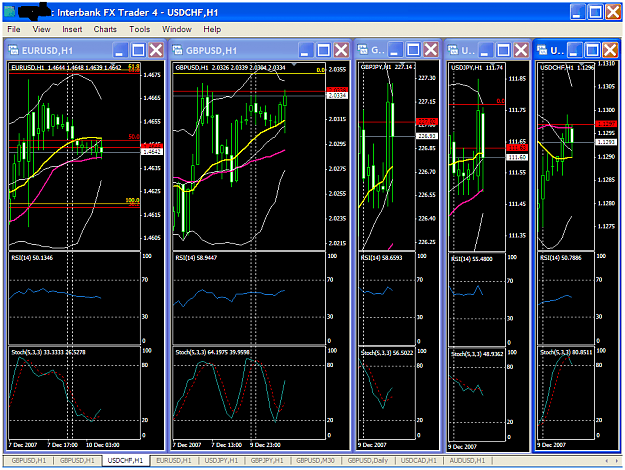Click EURUSD RSI(14) 50.1346 label
Screen dimensions: 625x470
[32, 258]
